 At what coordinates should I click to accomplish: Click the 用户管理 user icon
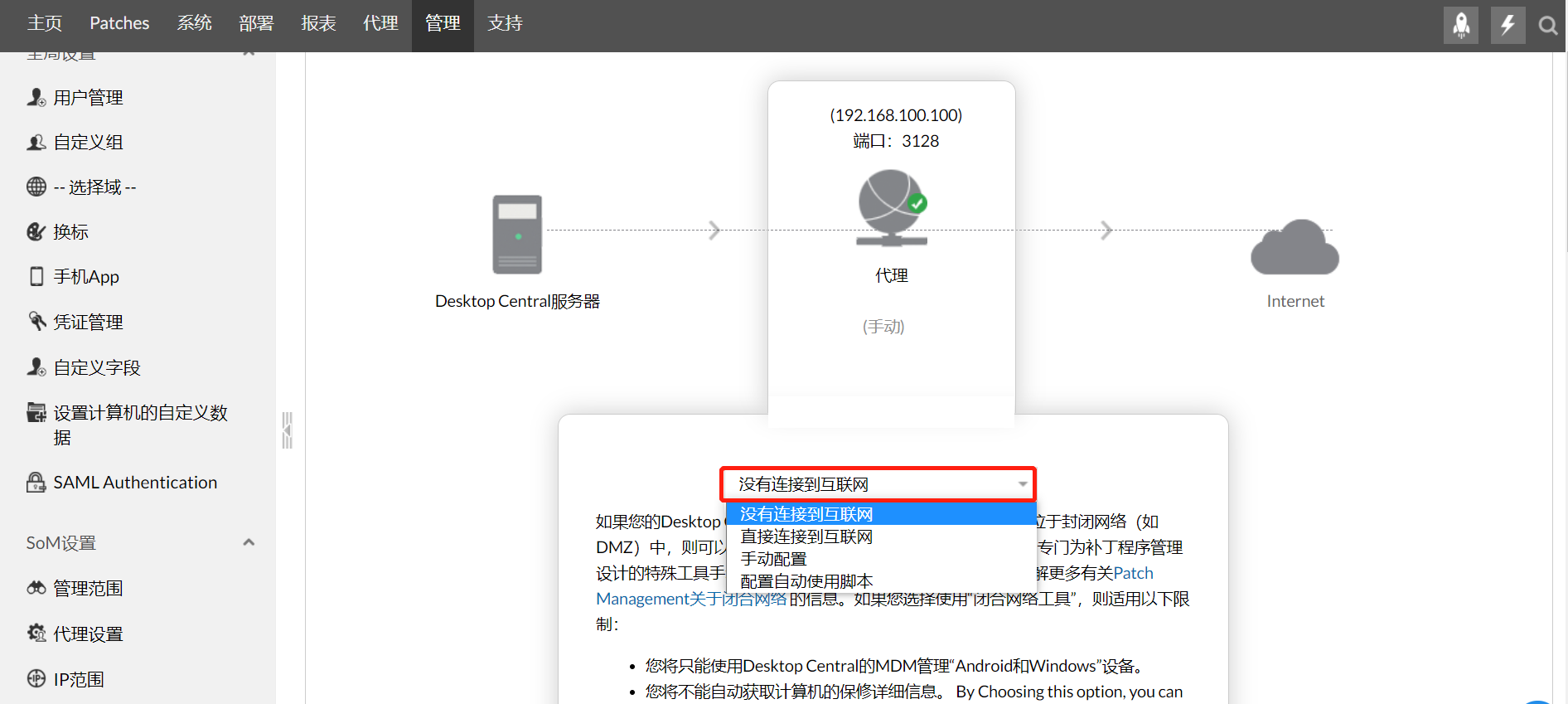(36, 98)
